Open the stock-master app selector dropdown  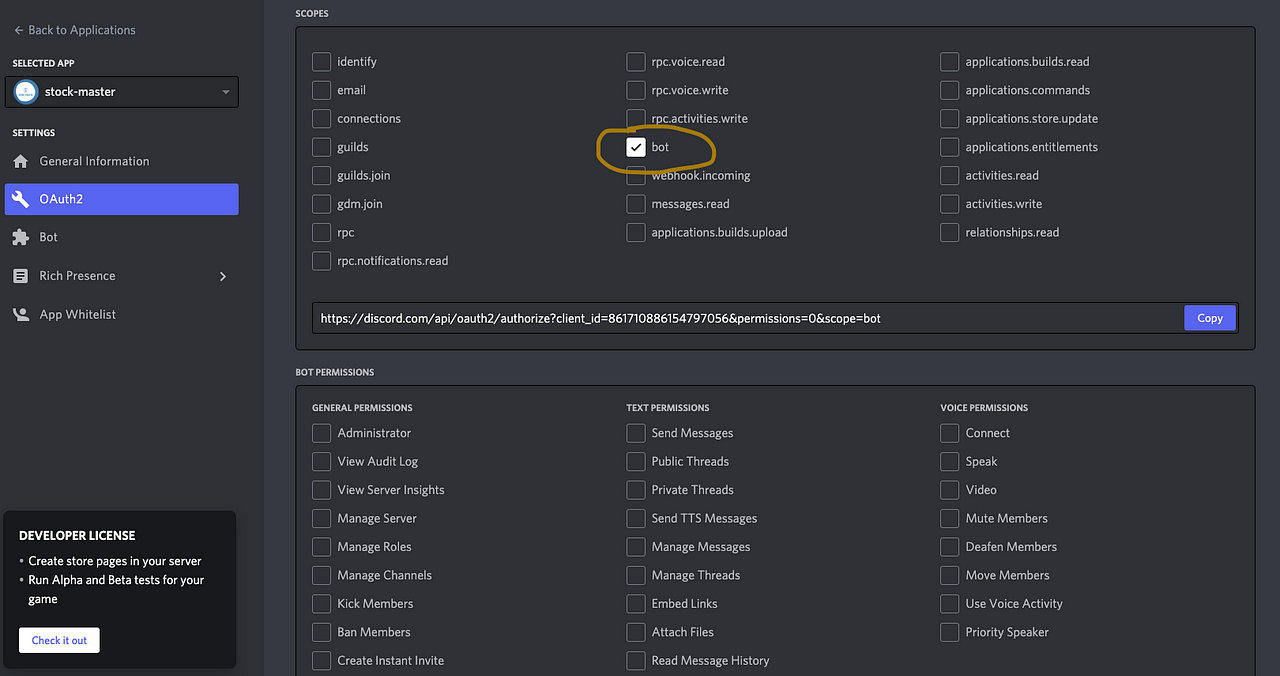(122, 91)
